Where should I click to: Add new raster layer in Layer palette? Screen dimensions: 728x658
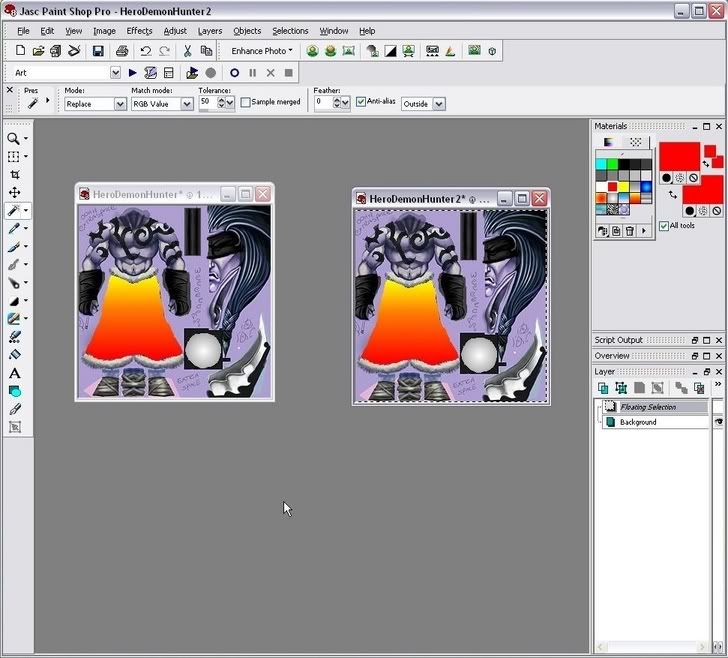(x=603, y=387)
